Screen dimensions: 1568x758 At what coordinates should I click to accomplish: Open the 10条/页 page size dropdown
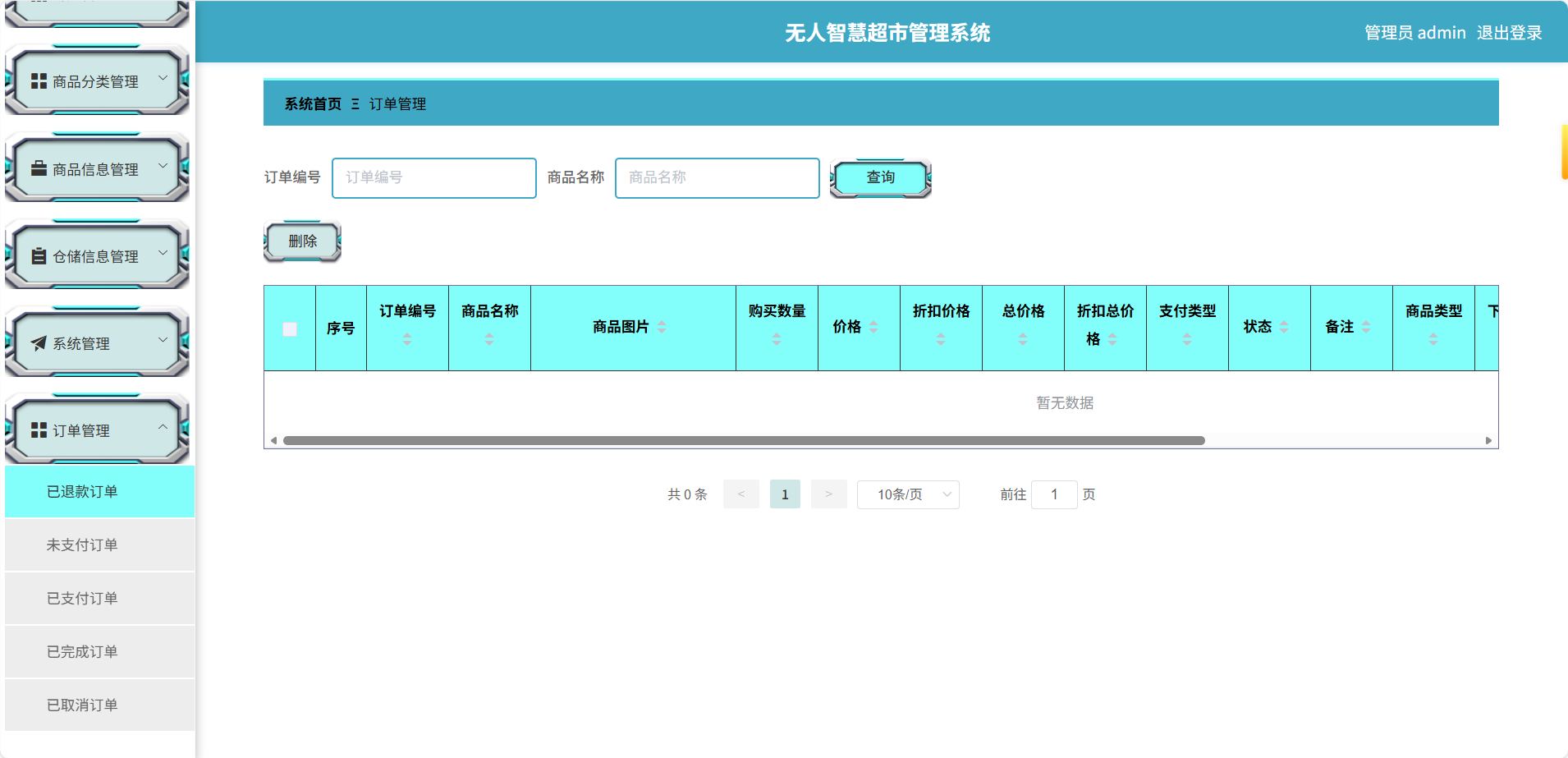(908, 494)
